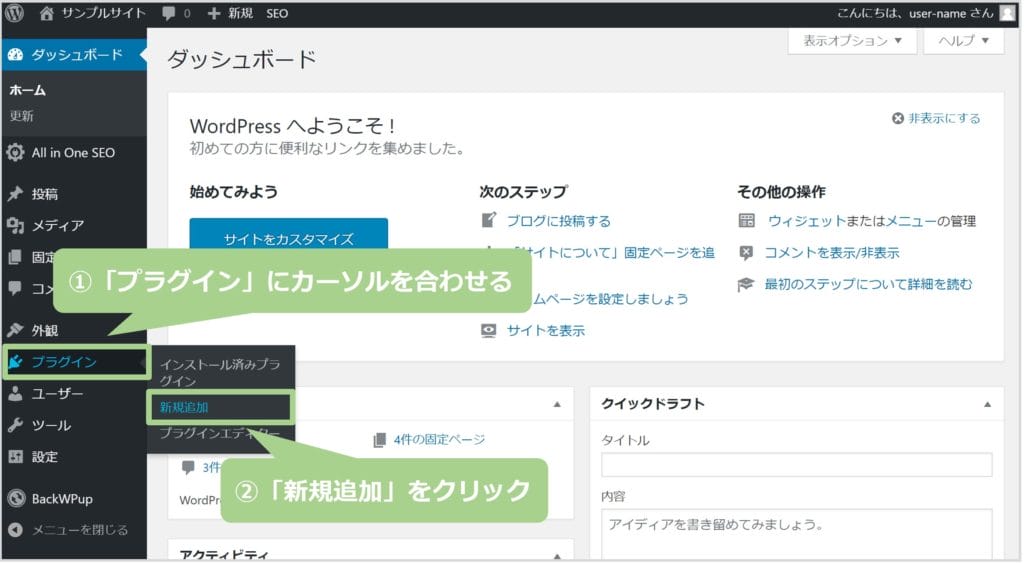
Task: Click ホームページを設定しましょう link
Action: (610, 299)
